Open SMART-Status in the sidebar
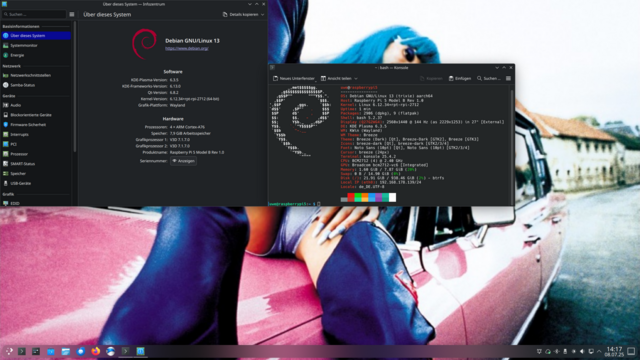The height and width of the screenshot is (360, 640). [x=36, y=164]
